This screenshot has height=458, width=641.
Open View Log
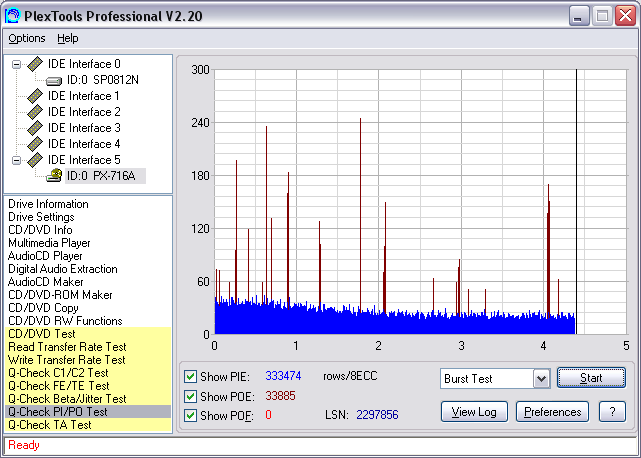(x=474, y=412)
